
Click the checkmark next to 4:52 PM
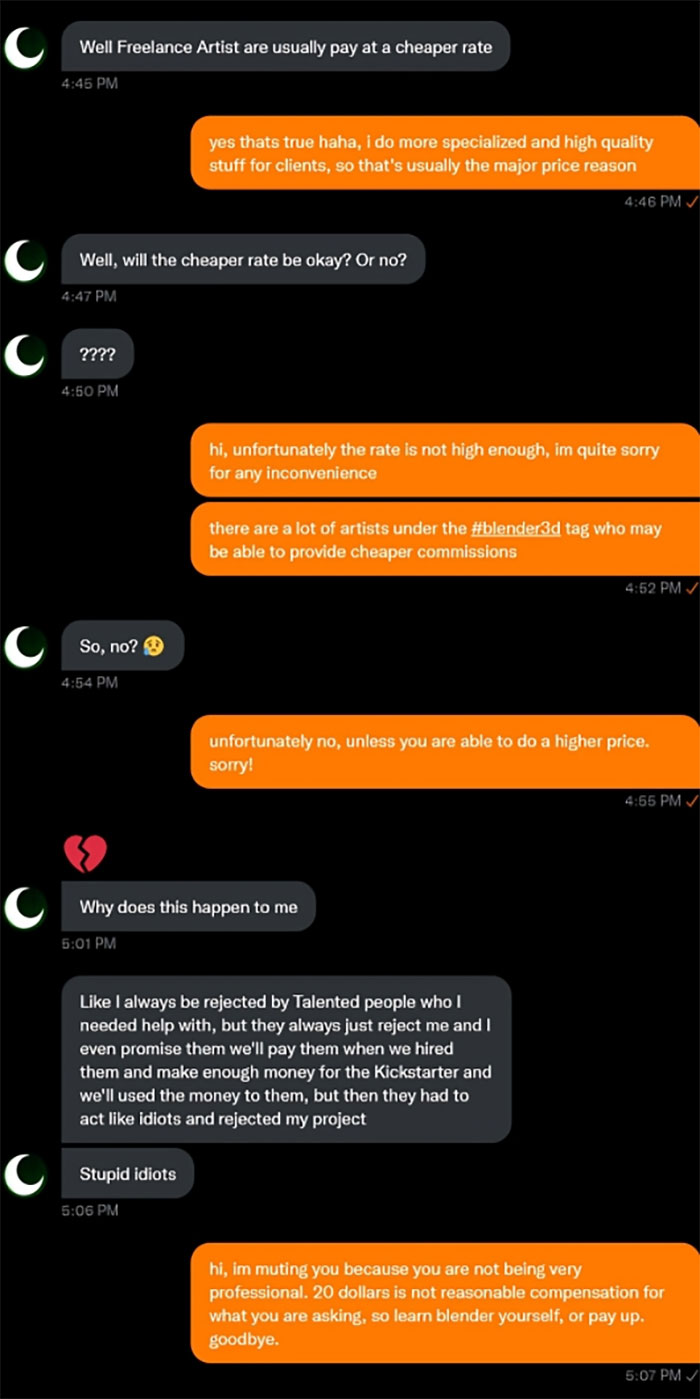691,588
